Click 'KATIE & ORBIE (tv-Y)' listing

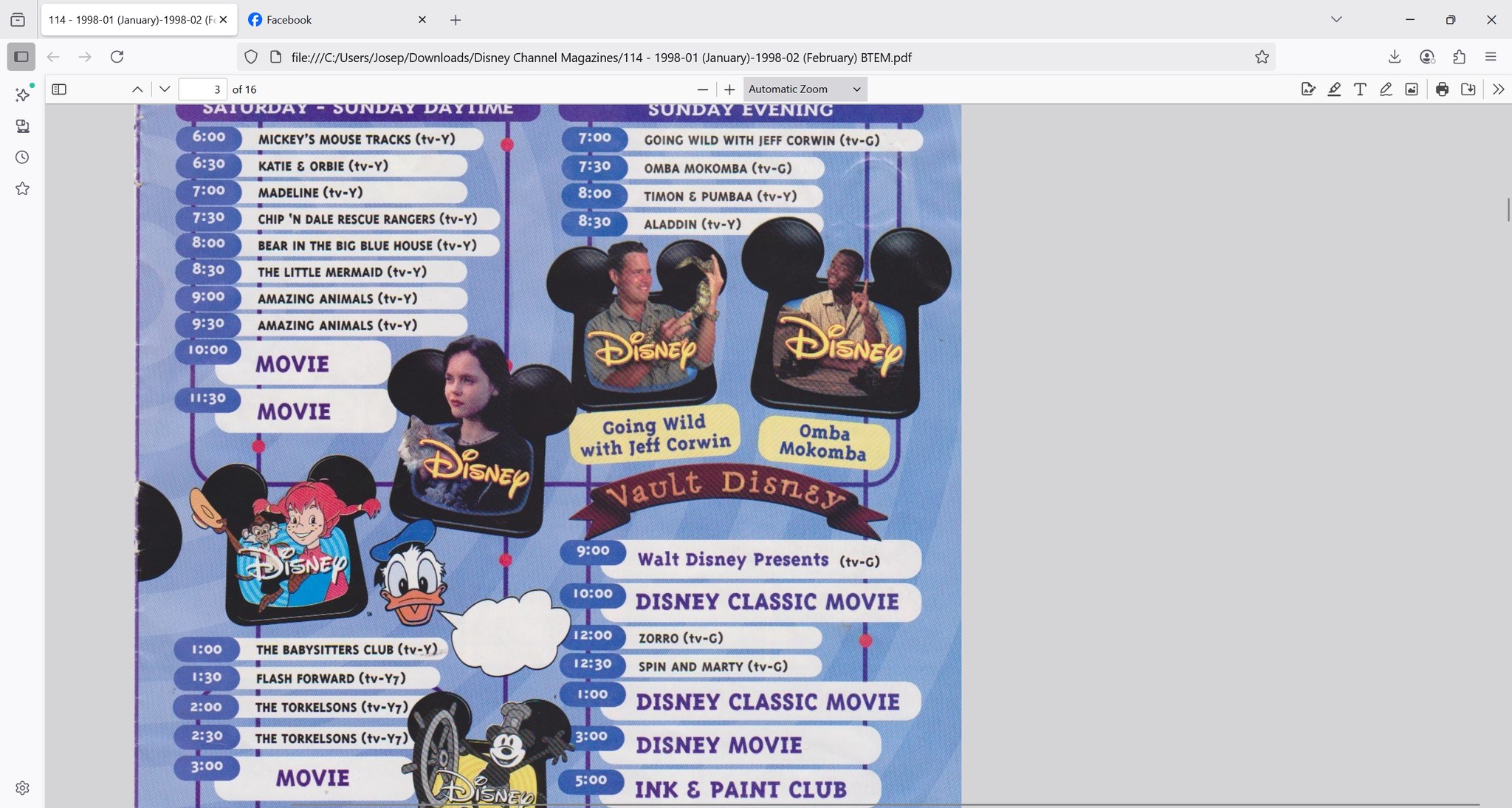pos(323,166)
